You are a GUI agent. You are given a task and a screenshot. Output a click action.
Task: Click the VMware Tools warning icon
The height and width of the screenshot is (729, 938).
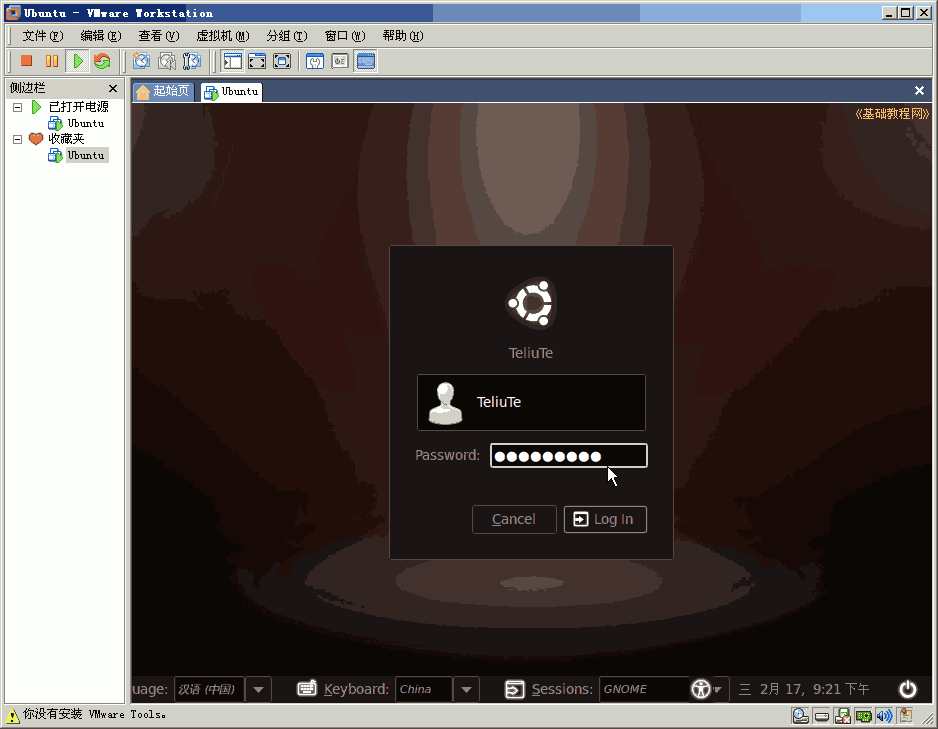(11, 715)
